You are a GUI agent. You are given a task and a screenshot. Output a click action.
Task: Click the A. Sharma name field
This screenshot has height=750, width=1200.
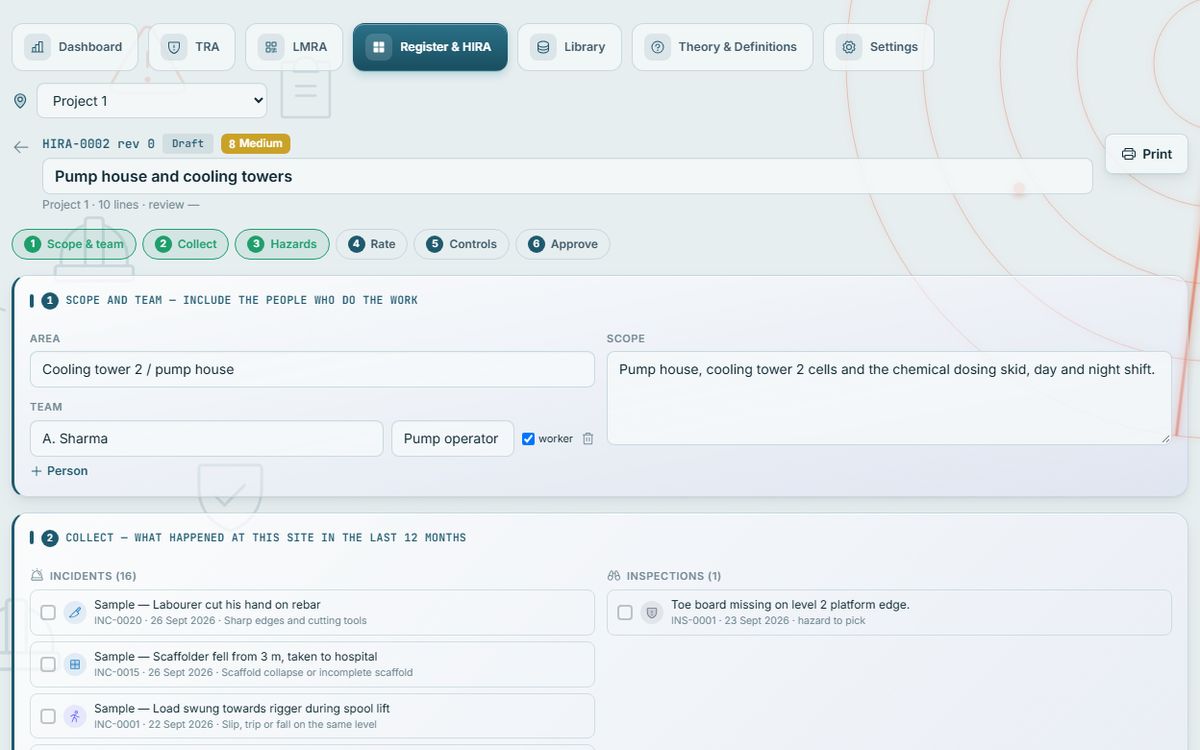(x=206, y=439)
